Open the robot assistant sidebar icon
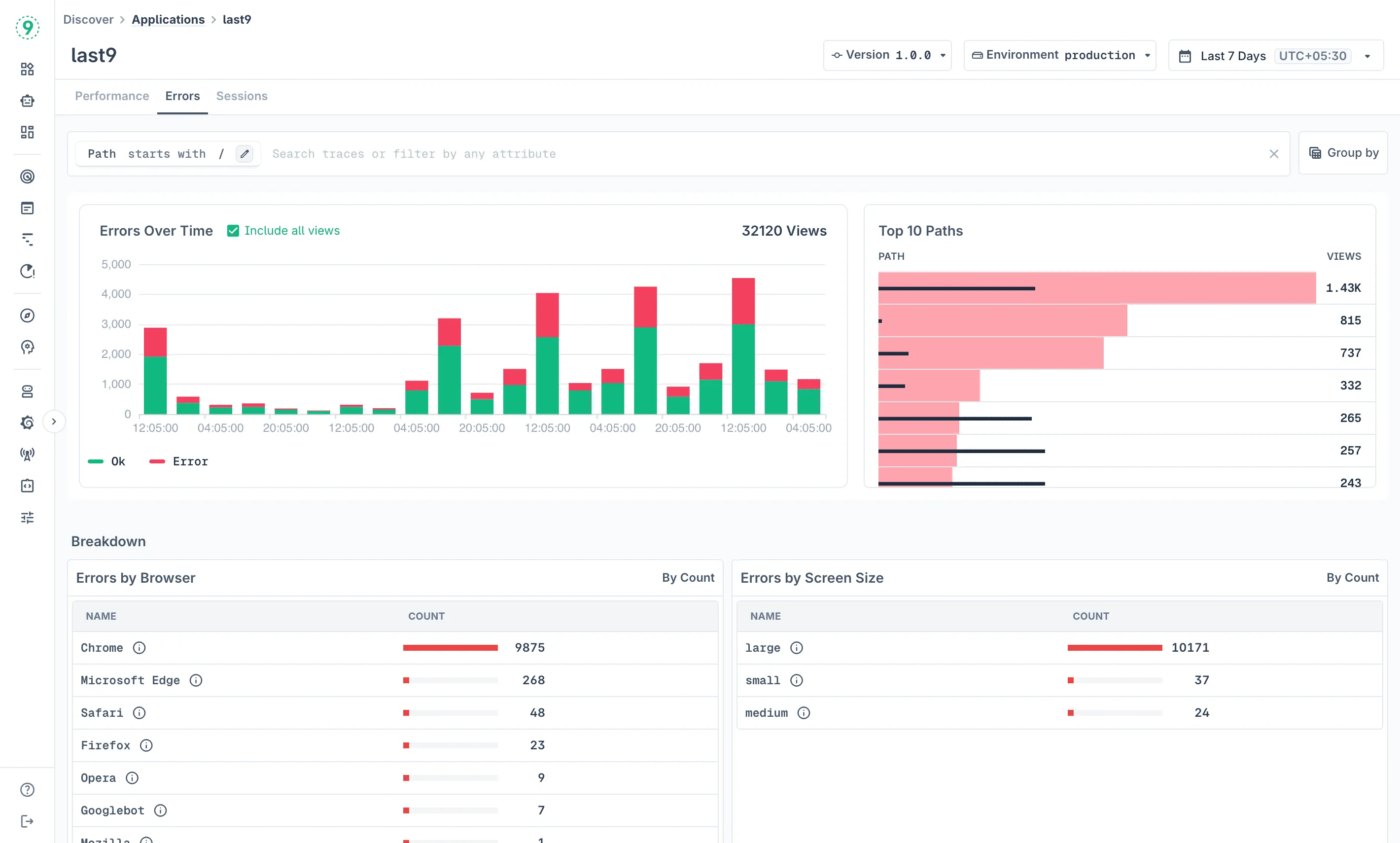 (27, 101)
